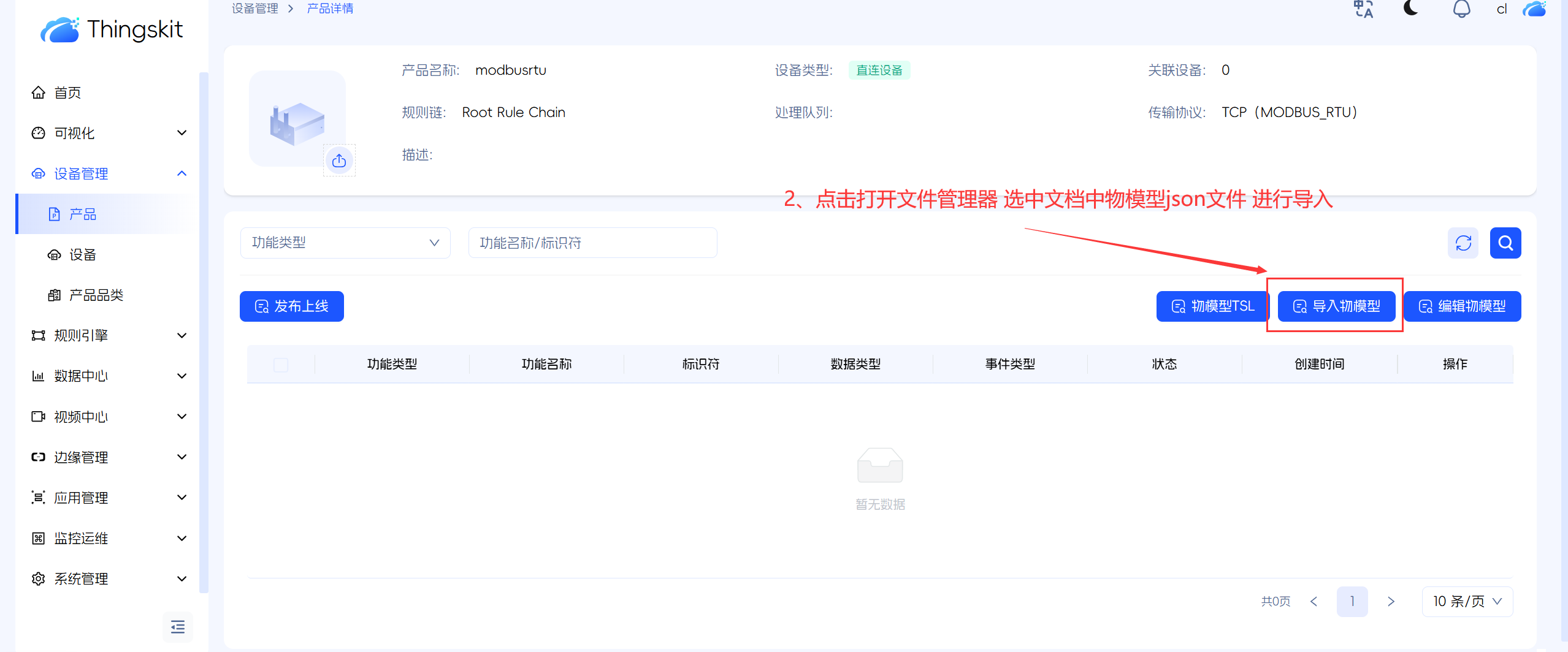Toggle dark mode moon icon

click(1411, 9)
